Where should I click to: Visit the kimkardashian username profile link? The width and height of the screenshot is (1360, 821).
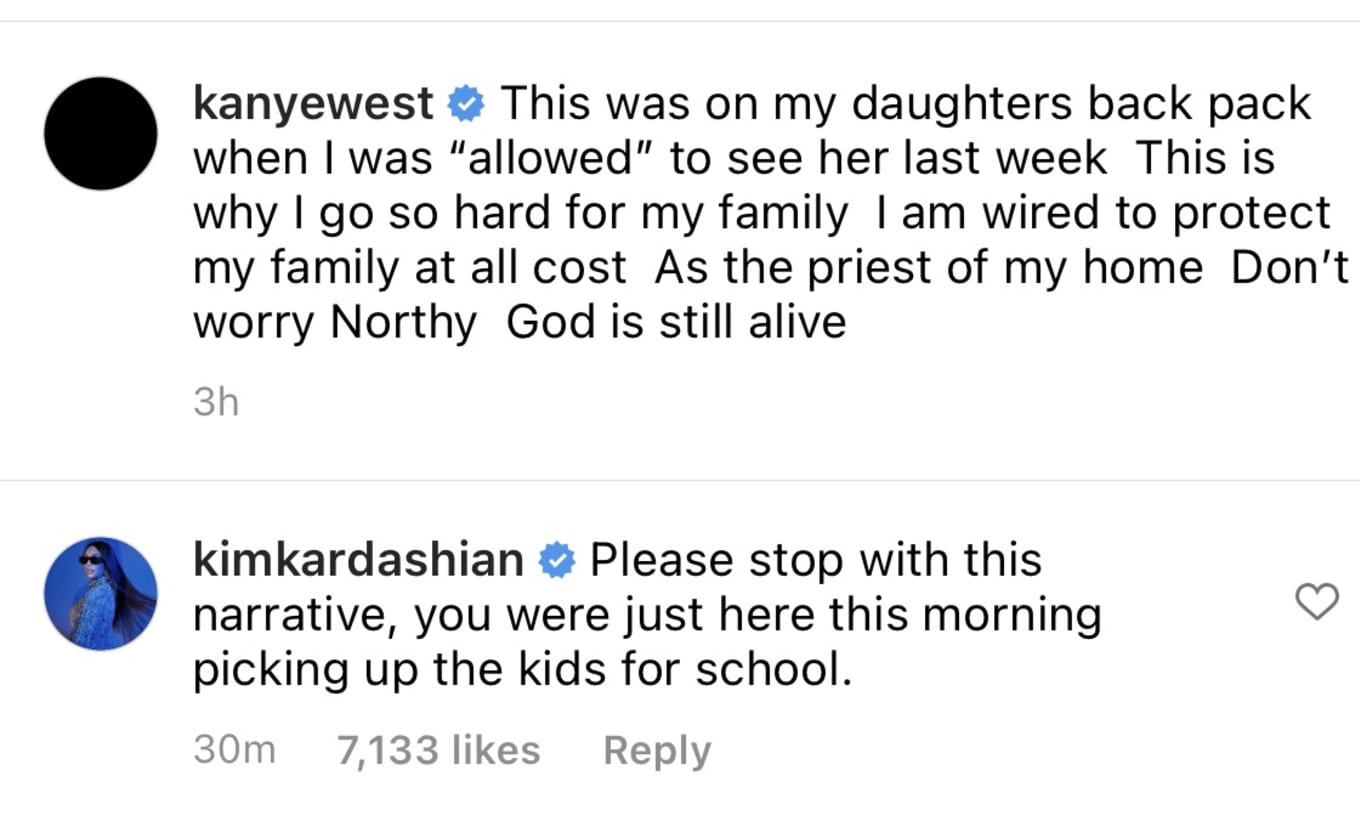(x=357, y=560)
